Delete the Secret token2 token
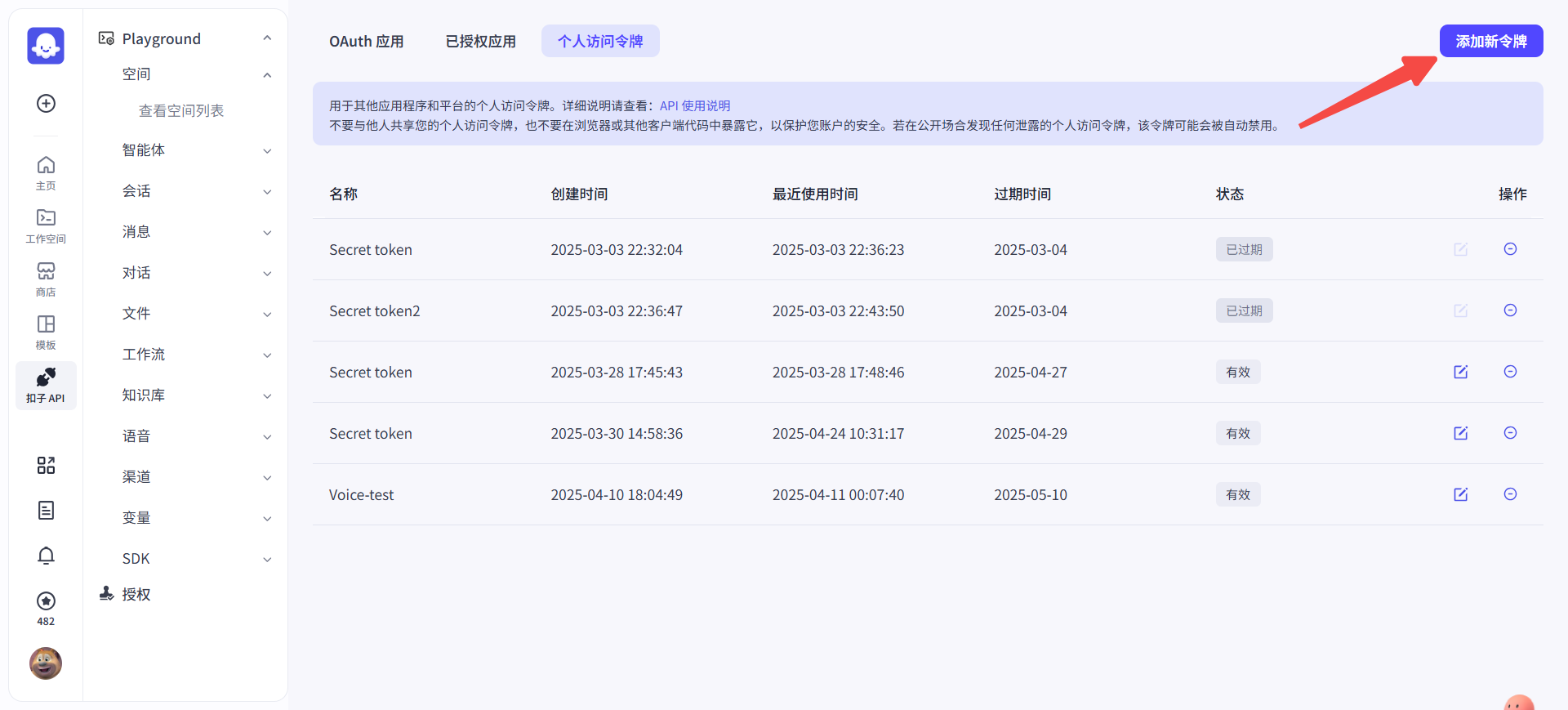 [x=1511, y=310]
